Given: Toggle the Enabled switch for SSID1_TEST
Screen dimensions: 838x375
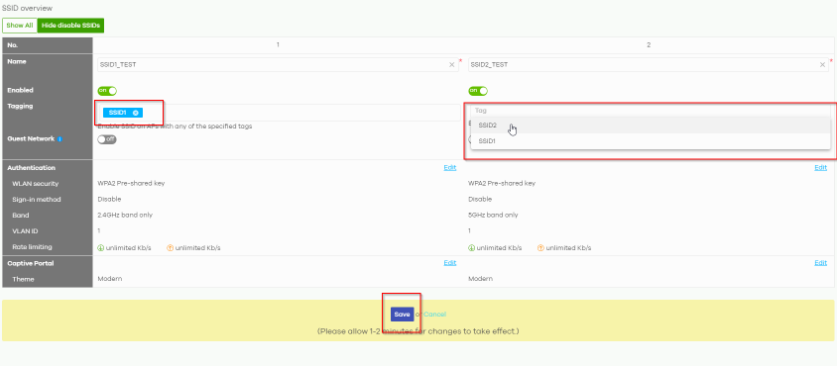Looking at the screenshot, I should point(107,91).
